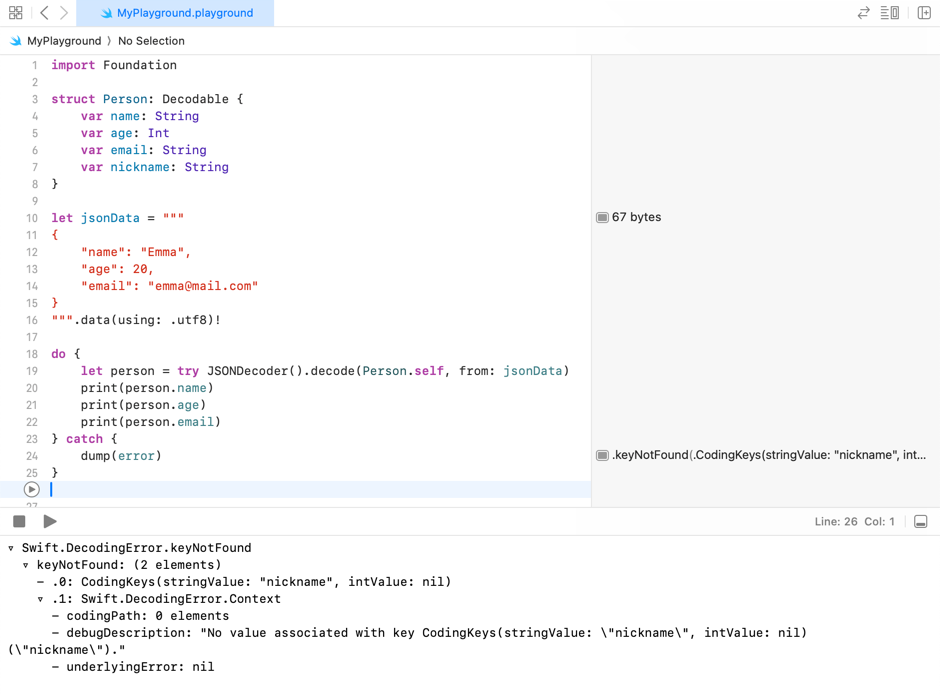
Task: Execute the playground with the play button
Action: [x=50, y=521]
